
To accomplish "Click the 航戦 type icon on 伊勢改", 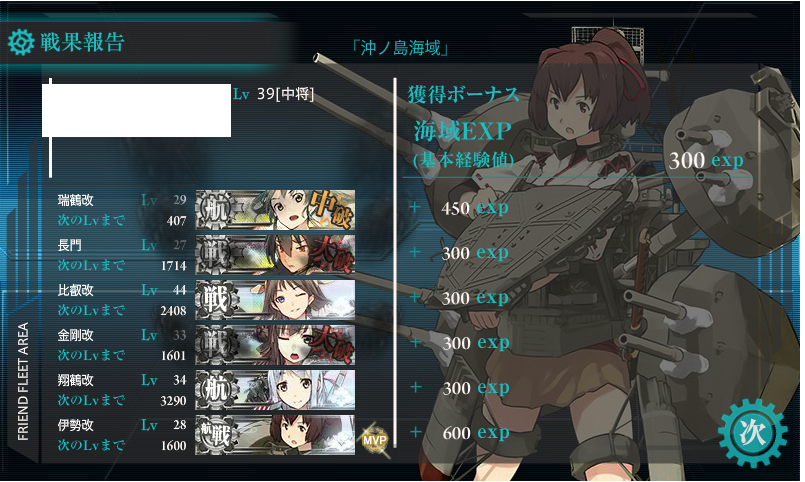I will click(215, 435).
